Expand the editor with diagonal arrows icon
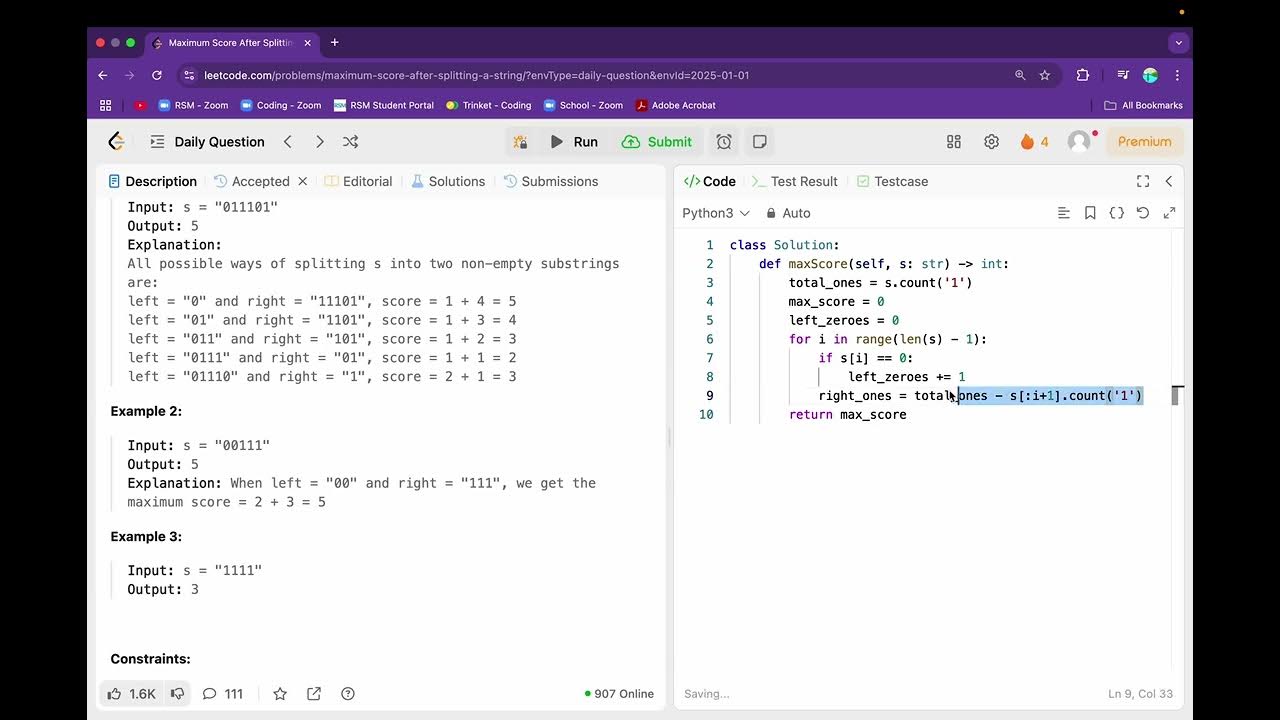1280x720 pixels. [x=1169, y=213]
